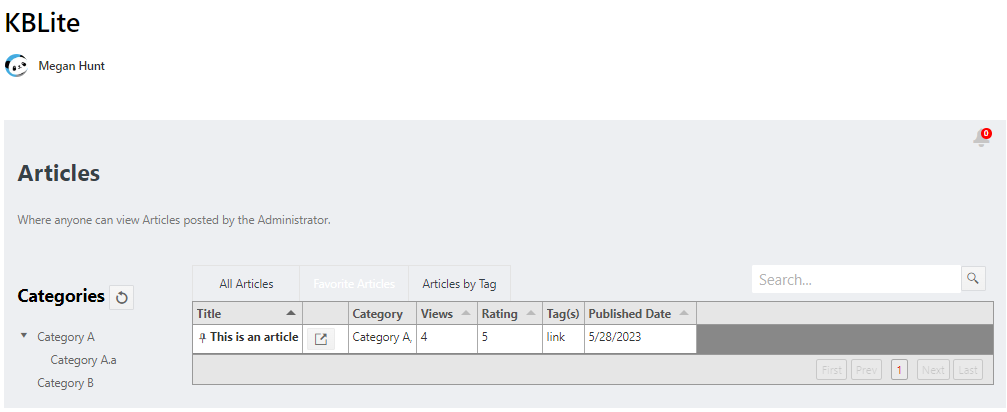Click the search magnifier button
The width and height of the screenshot is (1007, 412).
point(973,279)
